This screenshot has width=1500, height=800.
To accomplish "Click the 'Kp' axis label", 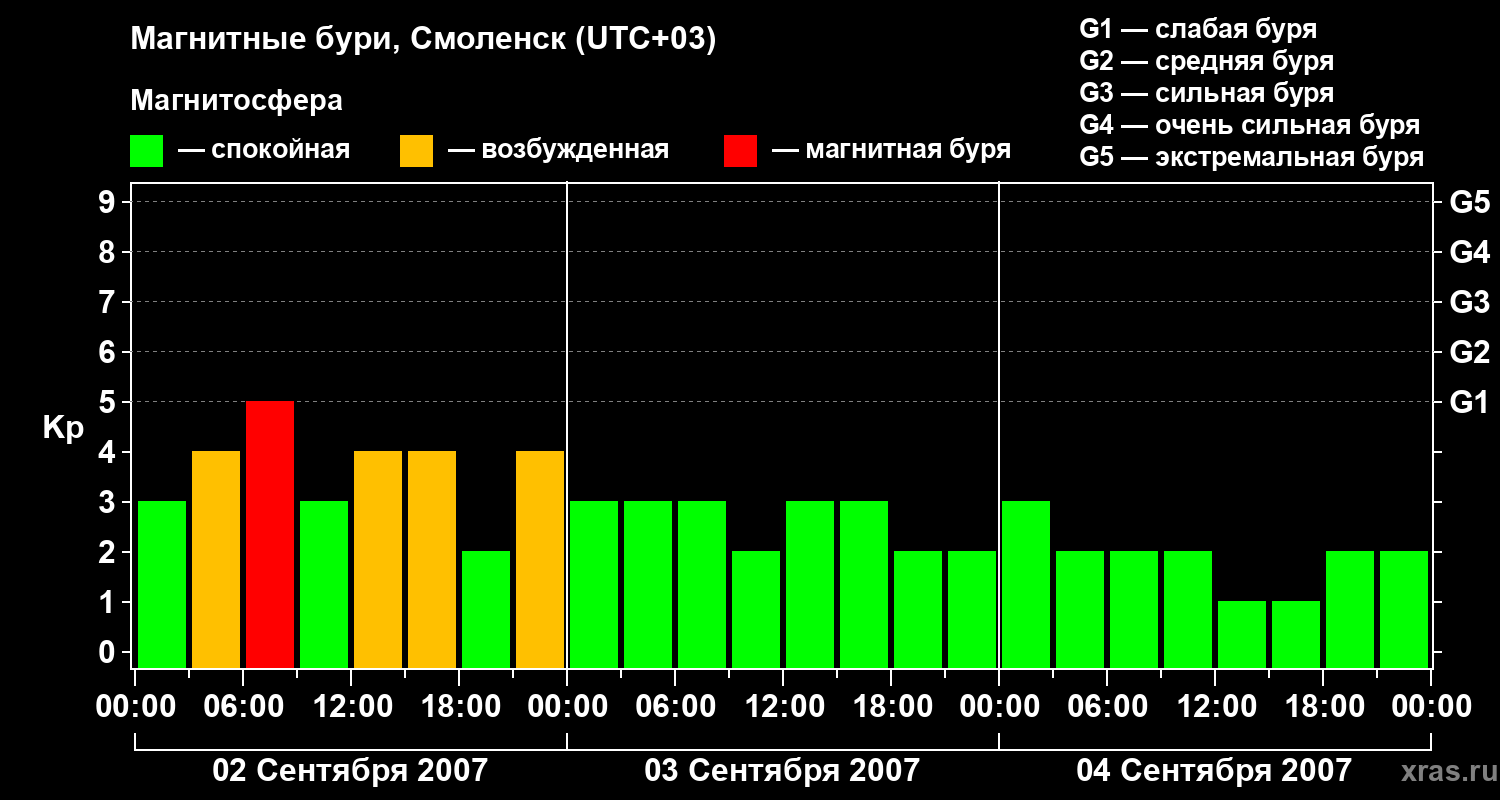I will coord(64,429).
